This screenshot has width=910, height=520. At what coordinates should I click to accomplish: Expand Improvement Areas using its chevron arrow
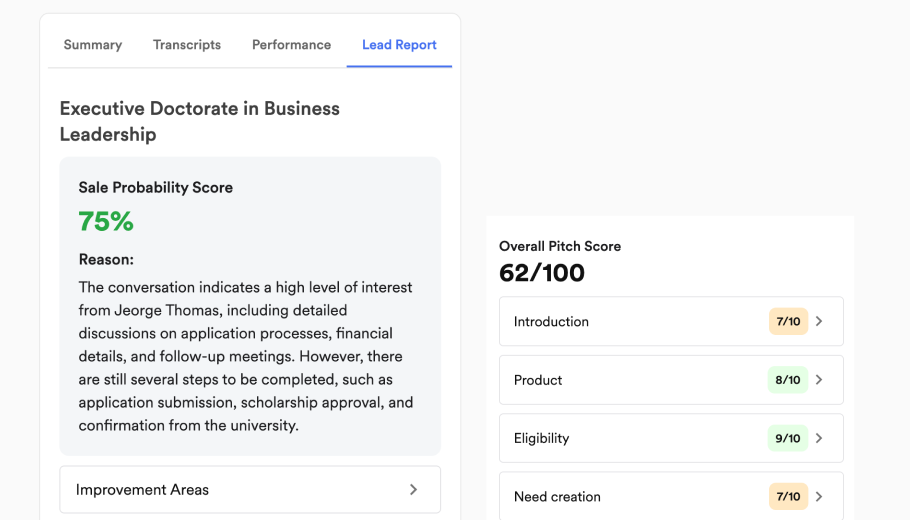click(413, 490)
